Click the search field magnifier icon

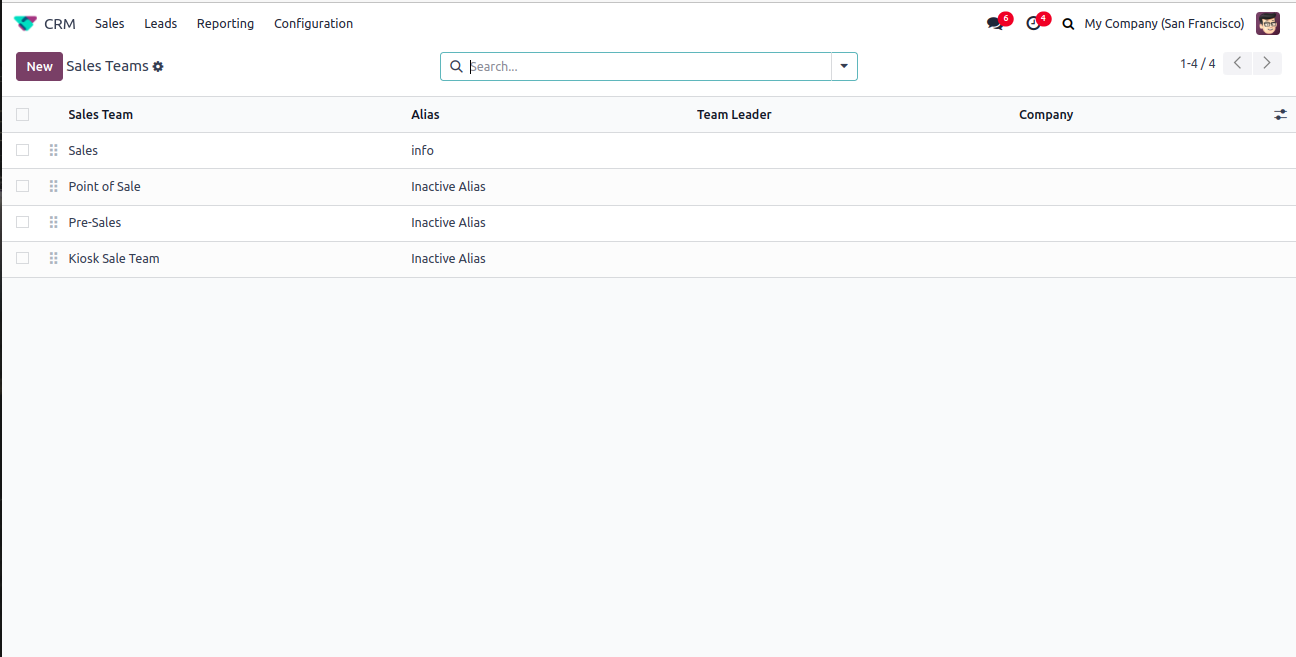[x=456, y=67]
